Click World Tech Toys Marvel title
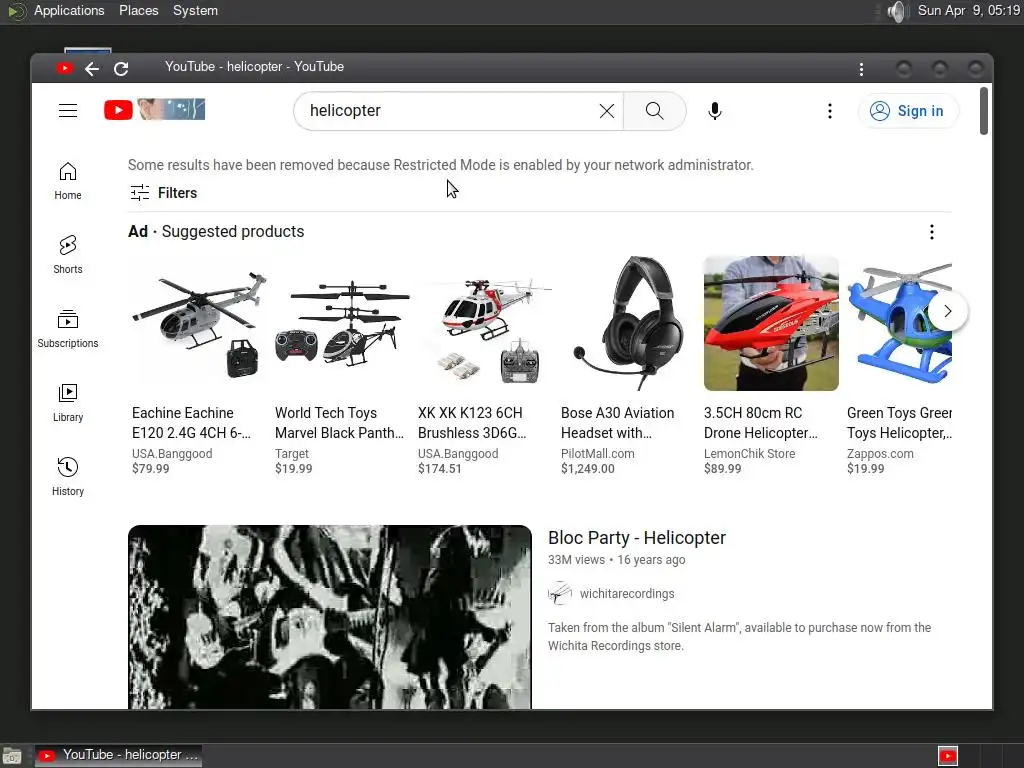Image resolution: width=1024 pixels, height=768 pixels. tap(340, 423)
